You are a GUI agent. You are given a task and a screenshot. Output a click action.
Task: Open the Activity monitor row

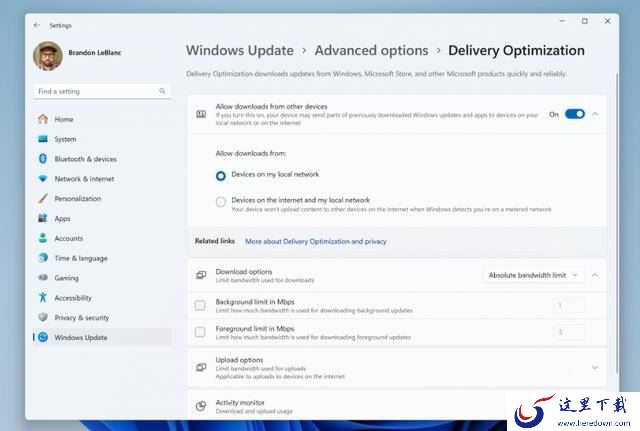pyautogui.click(x=397, y=406)
